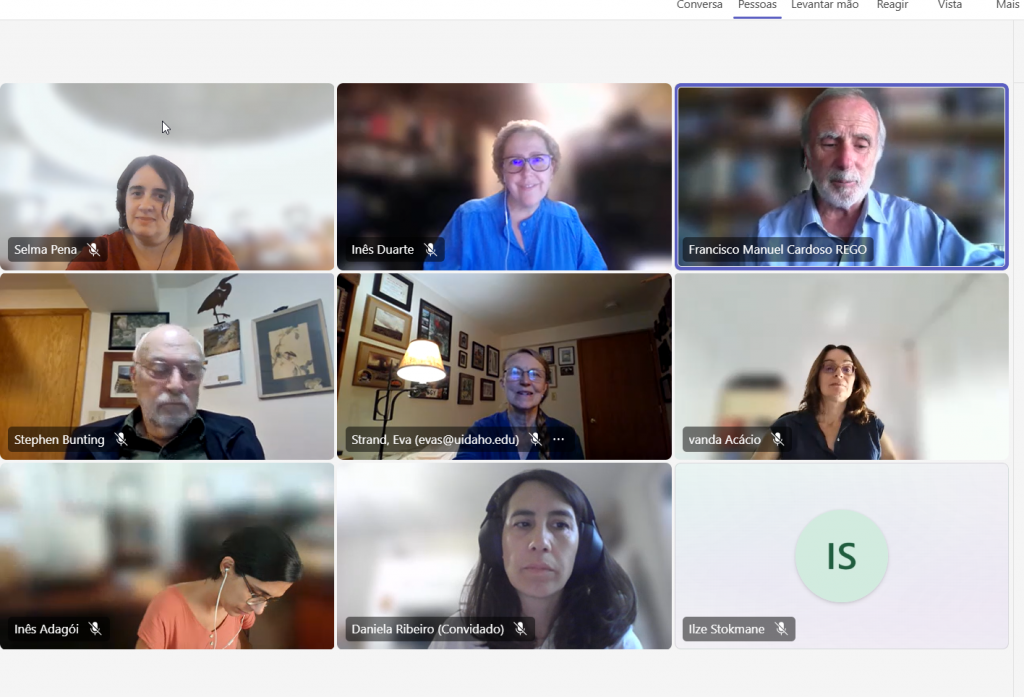
Task: Open more options on Eva Strand tile
Action: click(559, 440)
